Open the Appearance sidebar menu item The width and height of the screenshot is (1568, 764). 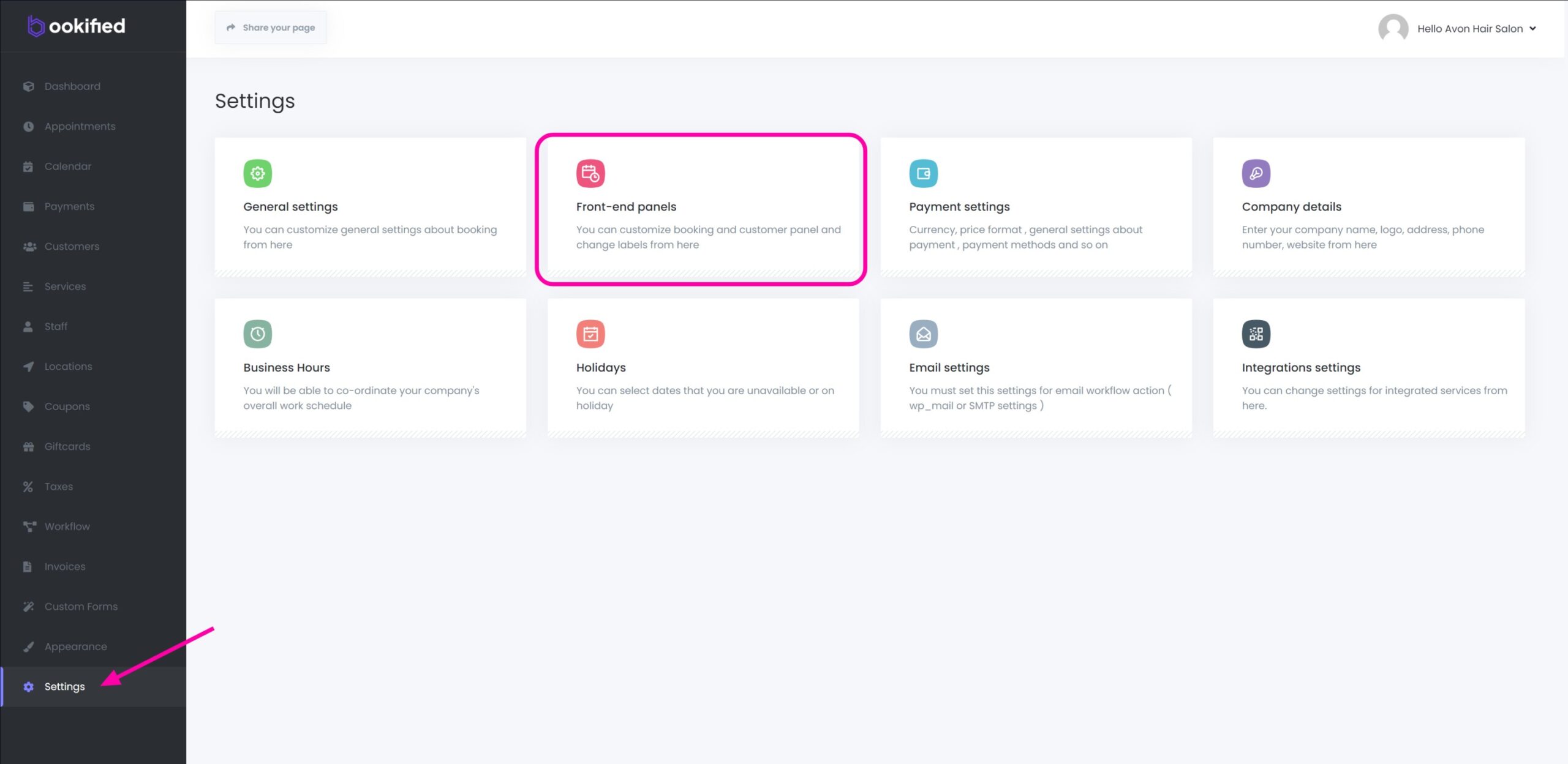75,646
